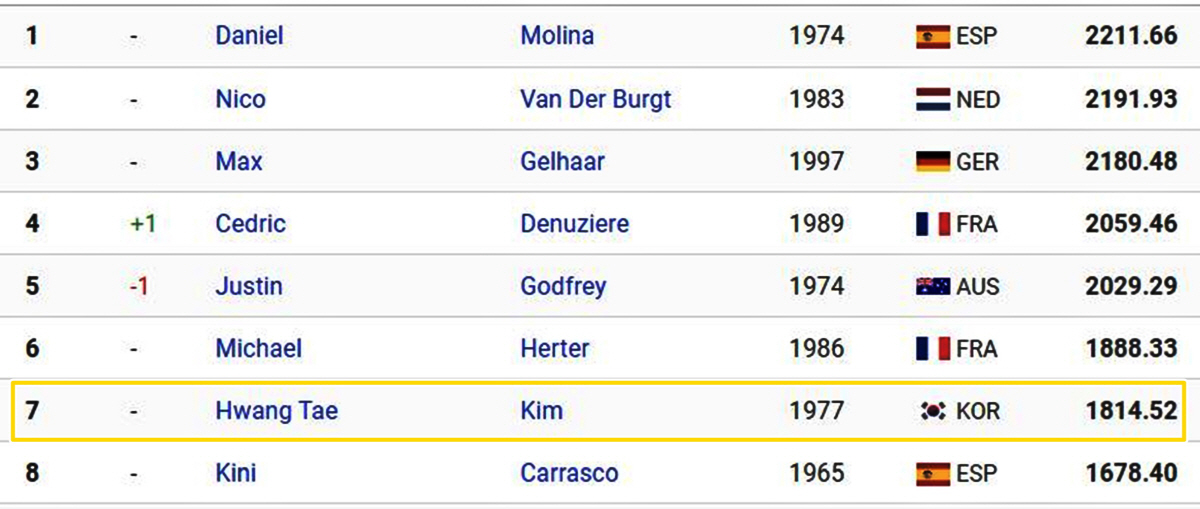Viewport: 1200px width, 509px height.
Task: Click the France flag in Cedric Denuziere's row
Action: [x=932, y=224]
